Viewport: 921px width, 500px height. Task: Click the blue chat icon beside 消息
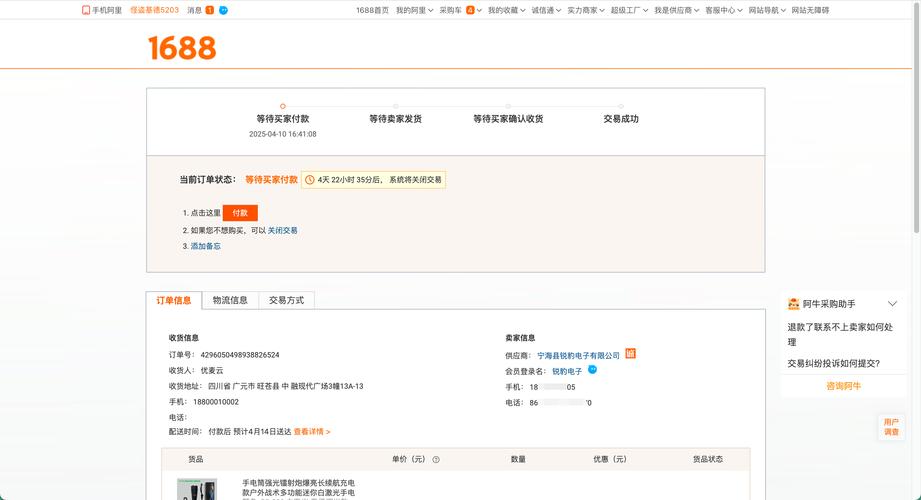pyautogui.click(x=223, y=10)
